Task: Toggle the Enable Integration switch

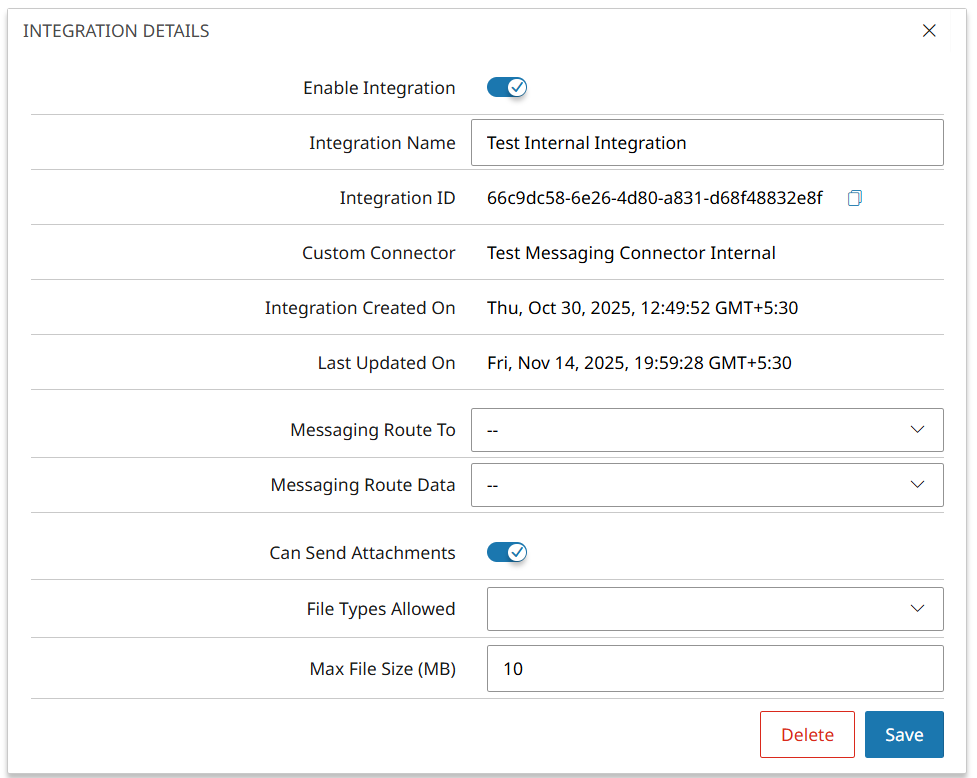Action: 507,87
